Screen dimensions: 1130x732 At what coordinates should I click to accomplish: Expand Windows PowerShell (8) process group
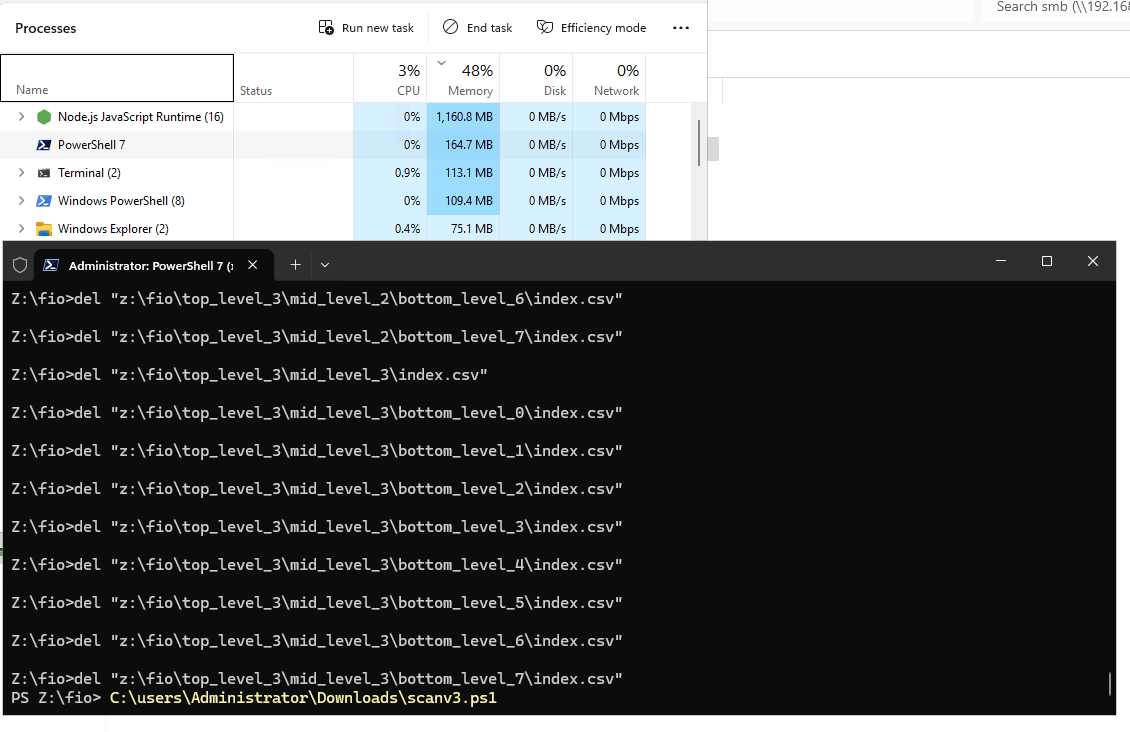click(22, 200)
